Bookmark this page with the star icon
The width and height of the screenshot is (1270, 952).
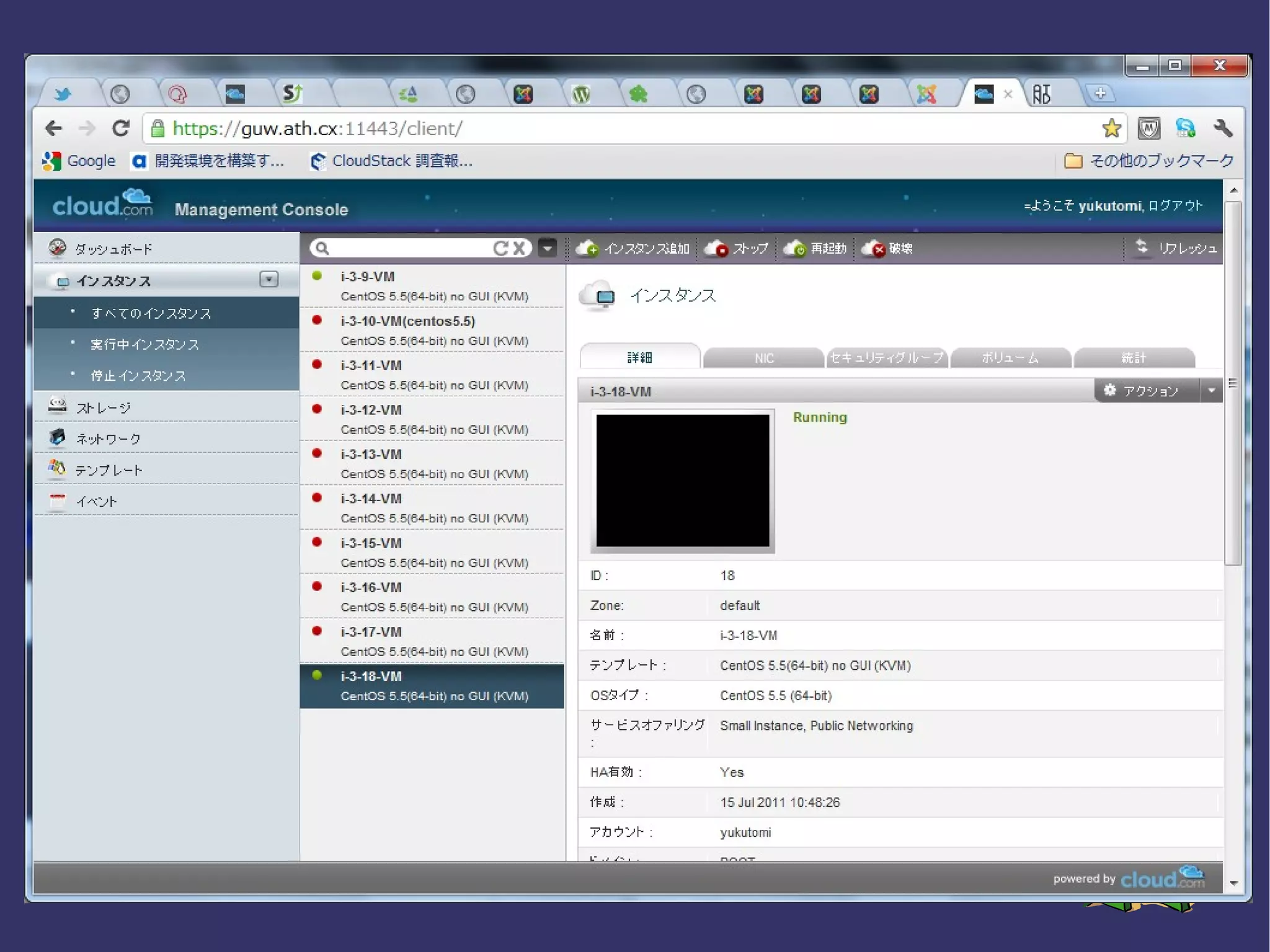click(x=1111, y=128)
